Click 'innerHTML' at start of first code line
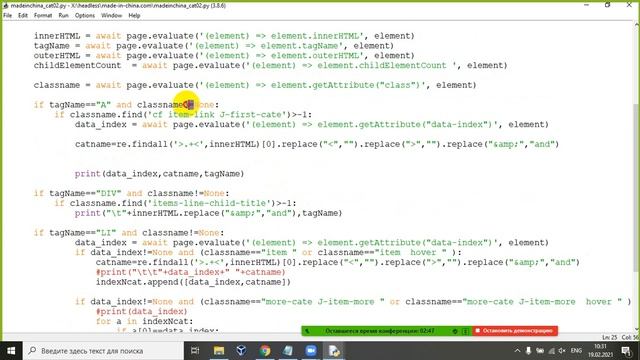Screen dimensions: 640x360 (x=57, y=36)
